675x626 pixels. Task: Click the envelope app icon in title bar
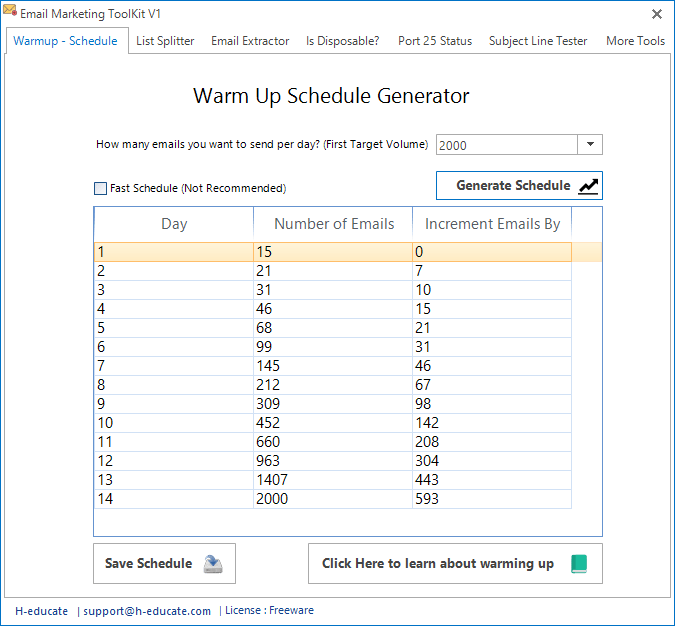tap(11, 14)
